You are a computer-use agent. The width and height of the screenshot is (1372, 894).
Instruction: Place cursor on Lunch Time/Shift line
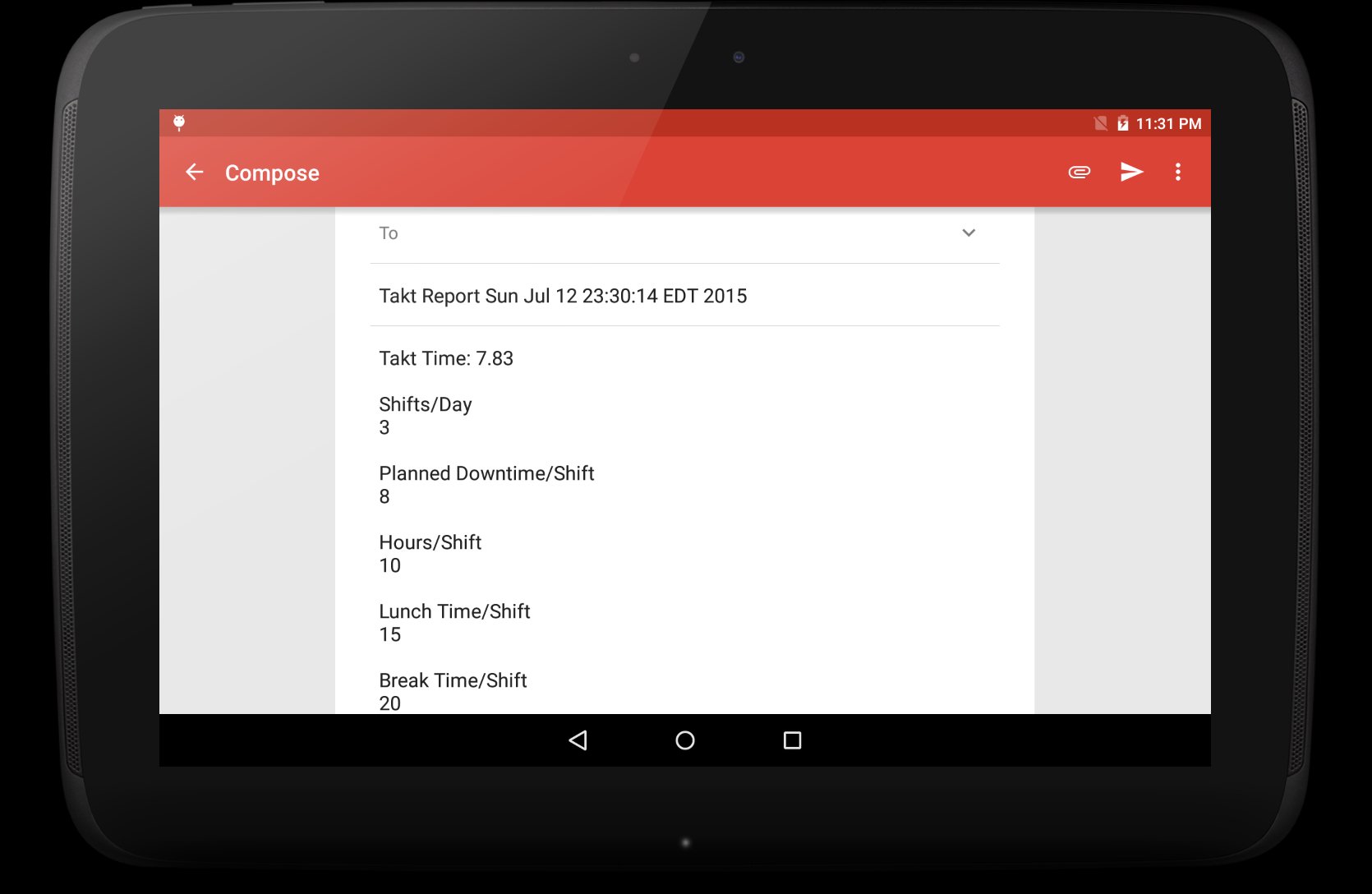(454, 611)
